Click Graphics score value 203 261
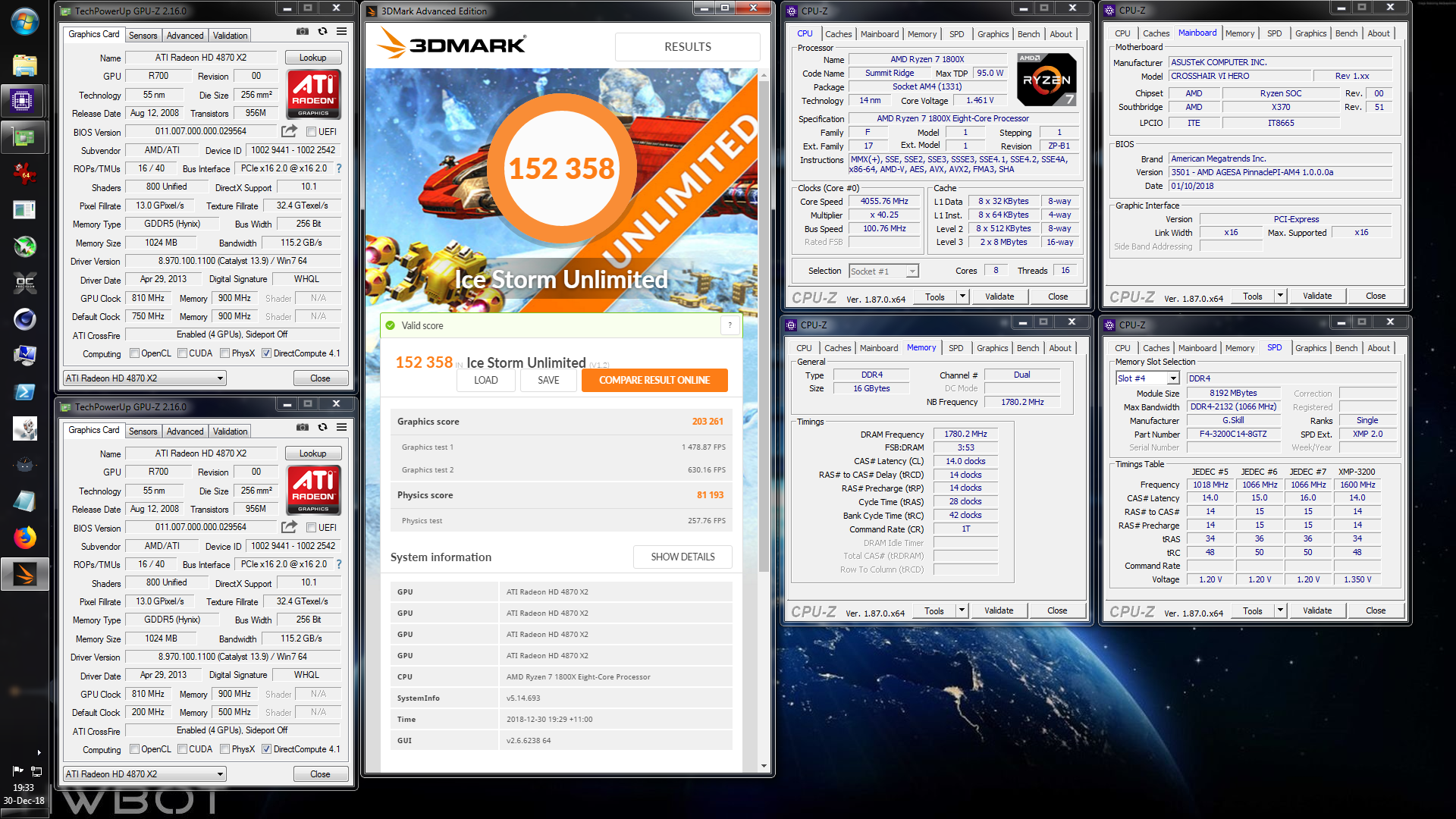Viewport: 1456px width, 819px height. click(708, 422)
